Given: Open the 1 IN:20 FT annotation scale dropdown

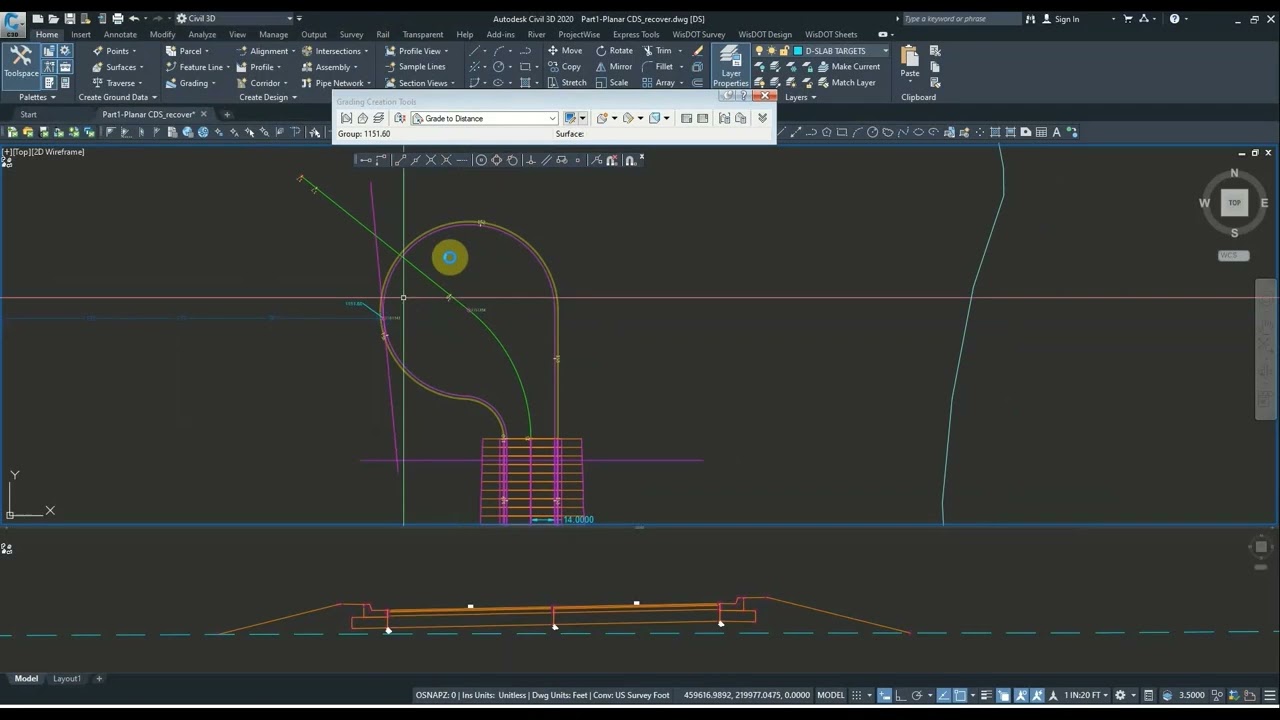Looking at the screenshot, I should click(1087, 695).
